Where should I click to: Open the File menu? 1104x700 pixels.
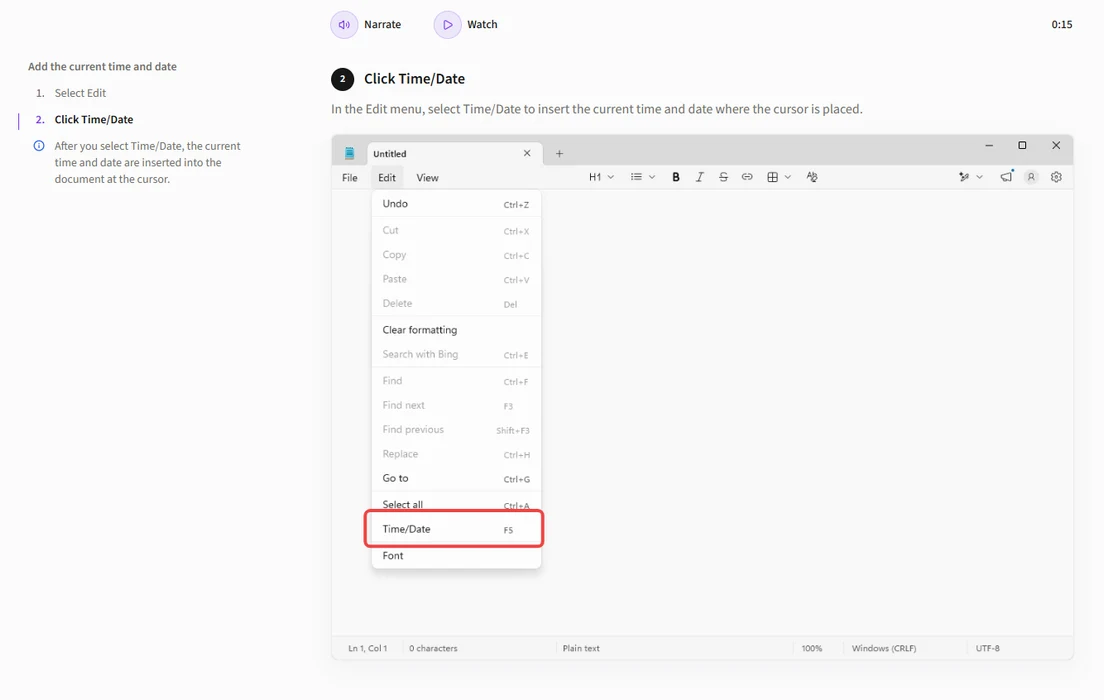350,178
